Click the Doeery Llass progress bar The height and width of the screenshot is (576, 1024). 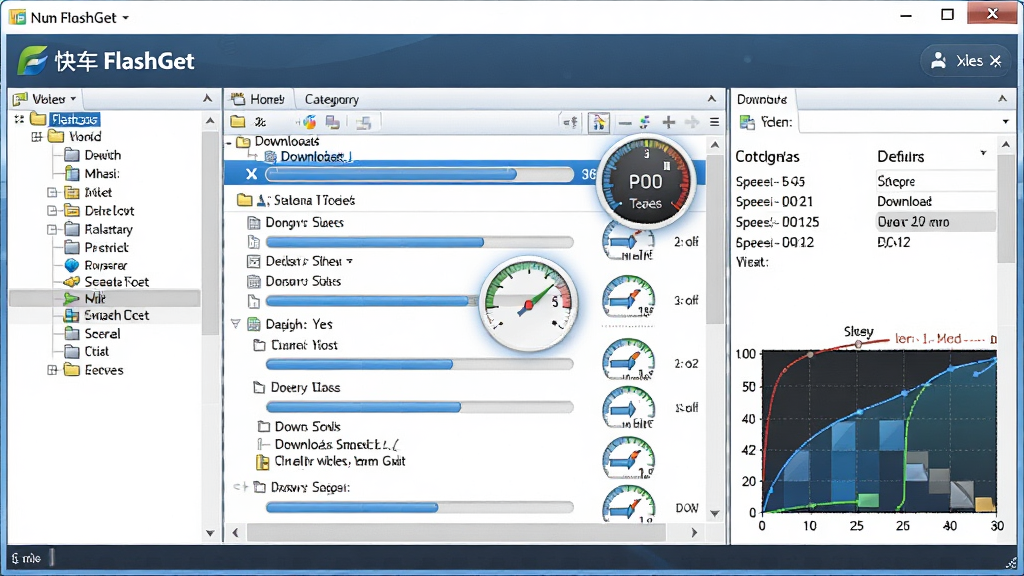[x=420, y=408]
